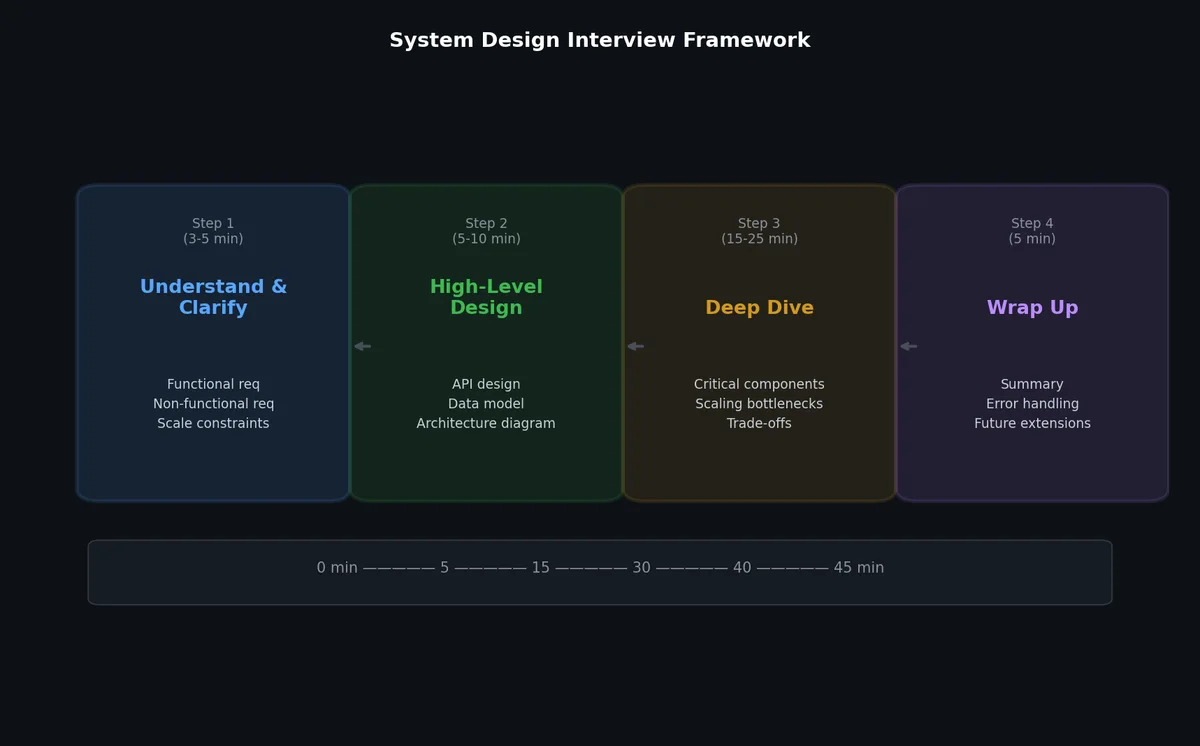Select Trade-offs text
The height and width of the screenshot is (746, 1200).
tap(759, 424)
